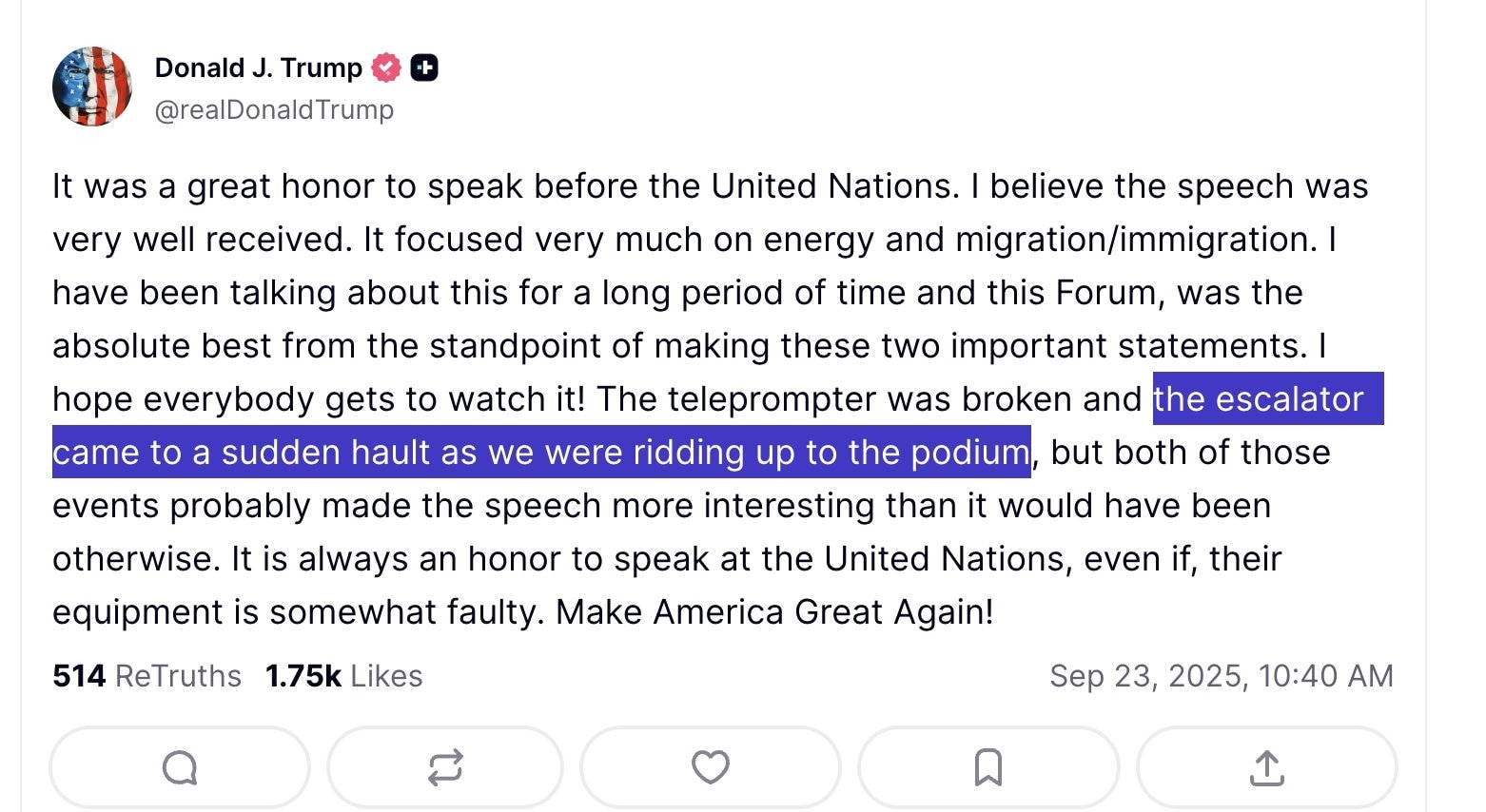Click the phrase "Make America Great Again!"

pos(774,612)
